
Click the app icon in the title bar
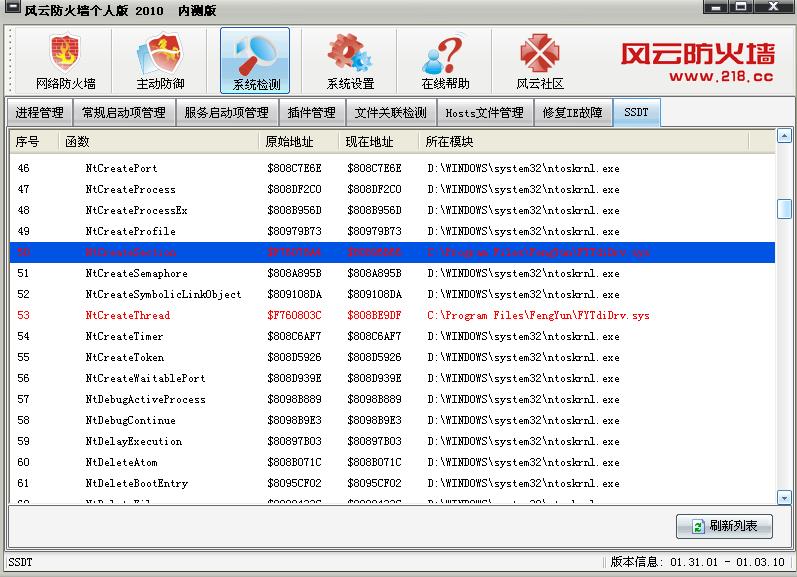click(x=12, y=7)
